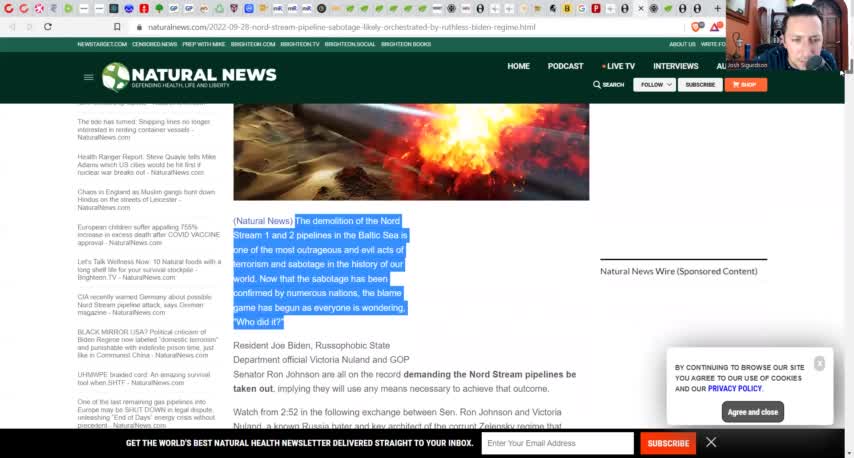This screenshot has height=458, width=854.
Task: Open the NEWSTARGET.COM top link
Action: 102,44
